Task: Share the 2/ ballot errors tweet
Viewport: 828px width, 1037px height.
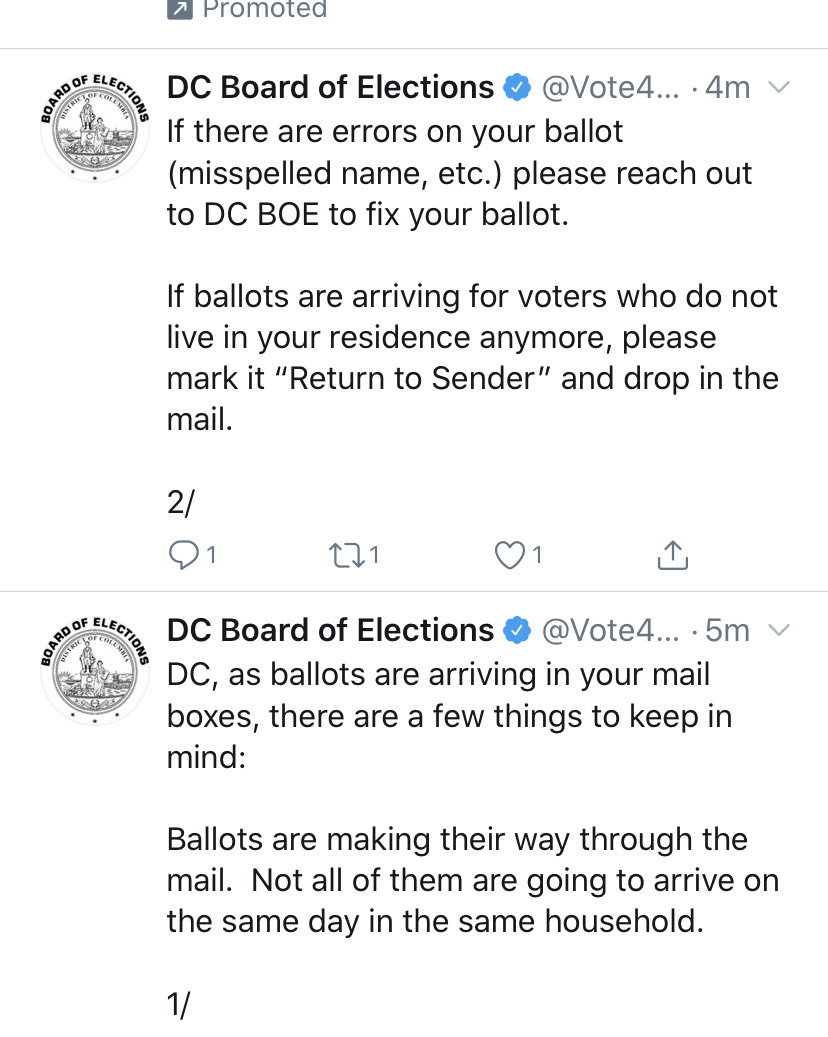Action: click(673, 555)
